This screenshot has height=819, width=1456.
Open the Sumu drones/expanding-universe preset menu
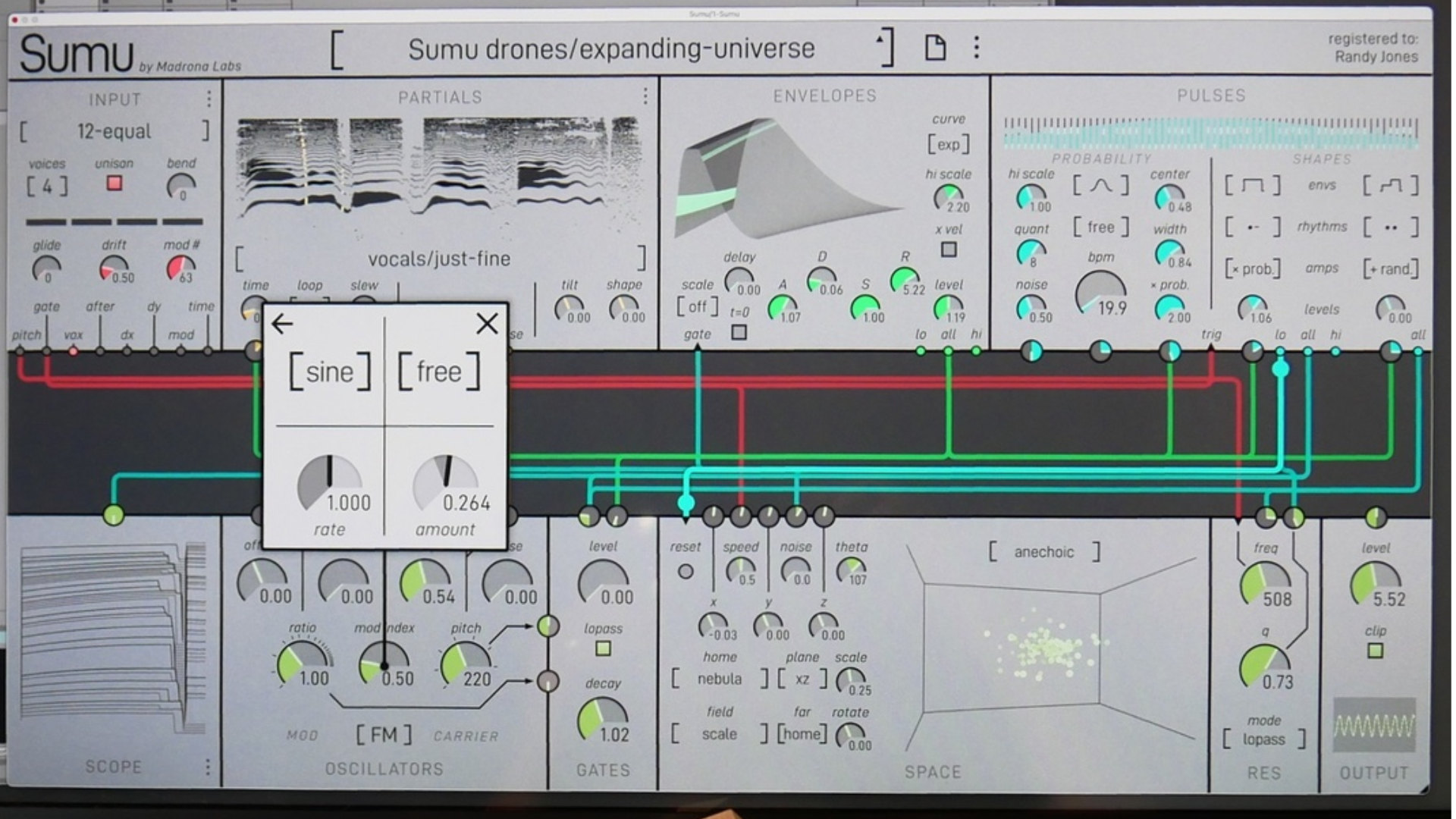pos(611,49)
